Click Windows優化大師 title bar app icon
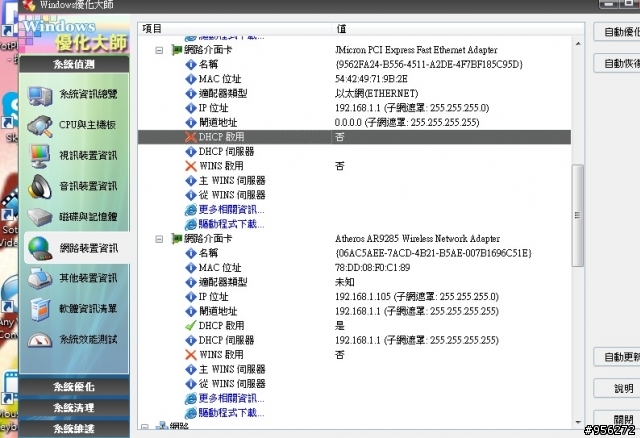The width and height of the screenshot is (640, 438). point(29,5)
